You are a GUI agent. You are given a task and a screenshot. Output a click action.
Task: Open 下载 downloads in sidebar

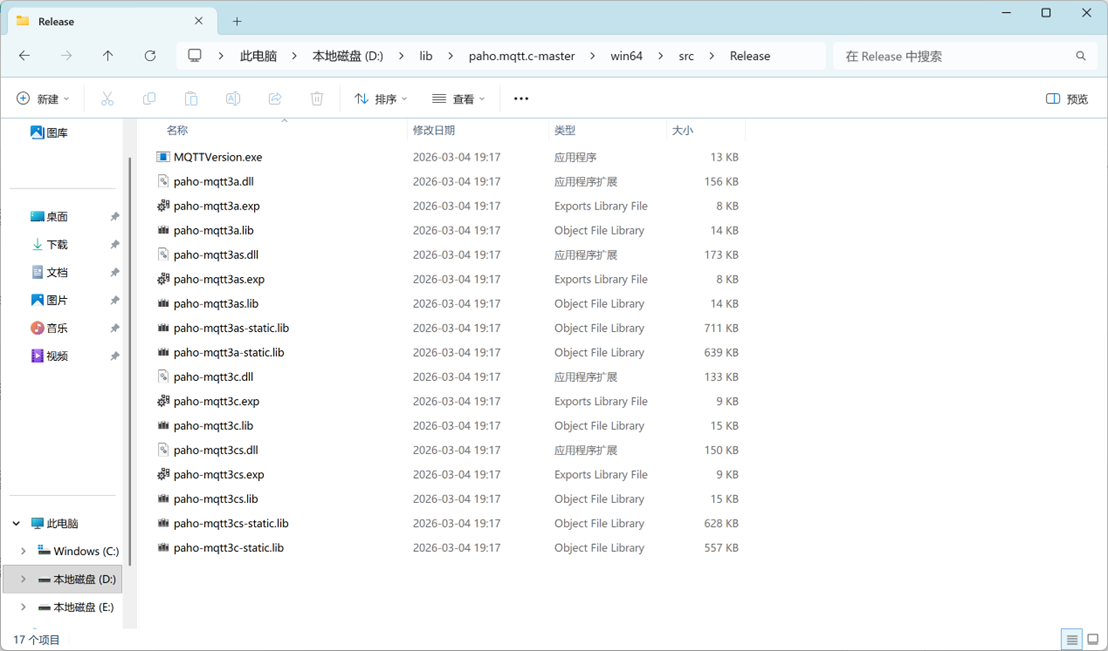tap(49, 244)
